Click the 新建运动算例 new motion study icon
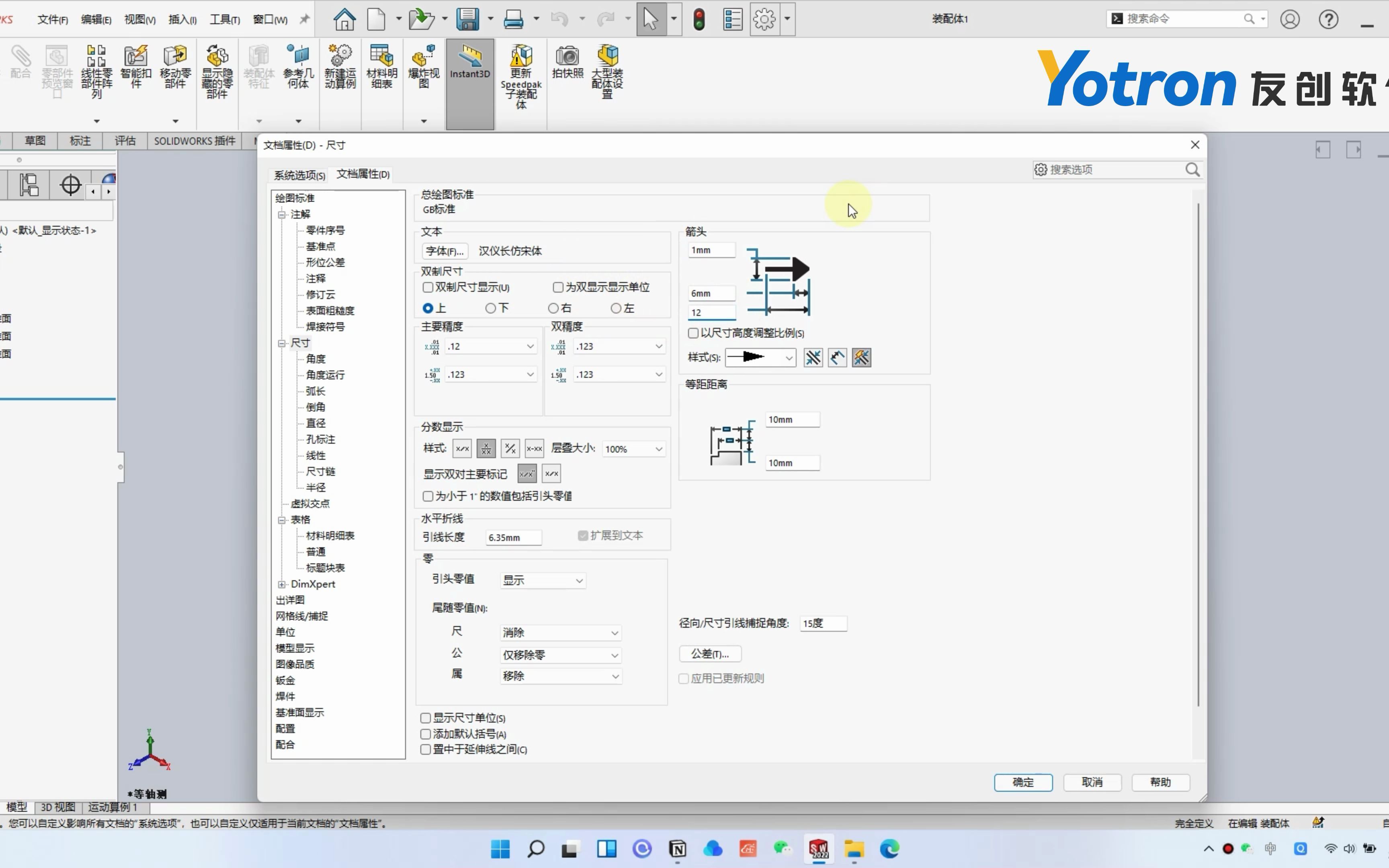Viewport: 1389px width, 868px height. (339, 66)
